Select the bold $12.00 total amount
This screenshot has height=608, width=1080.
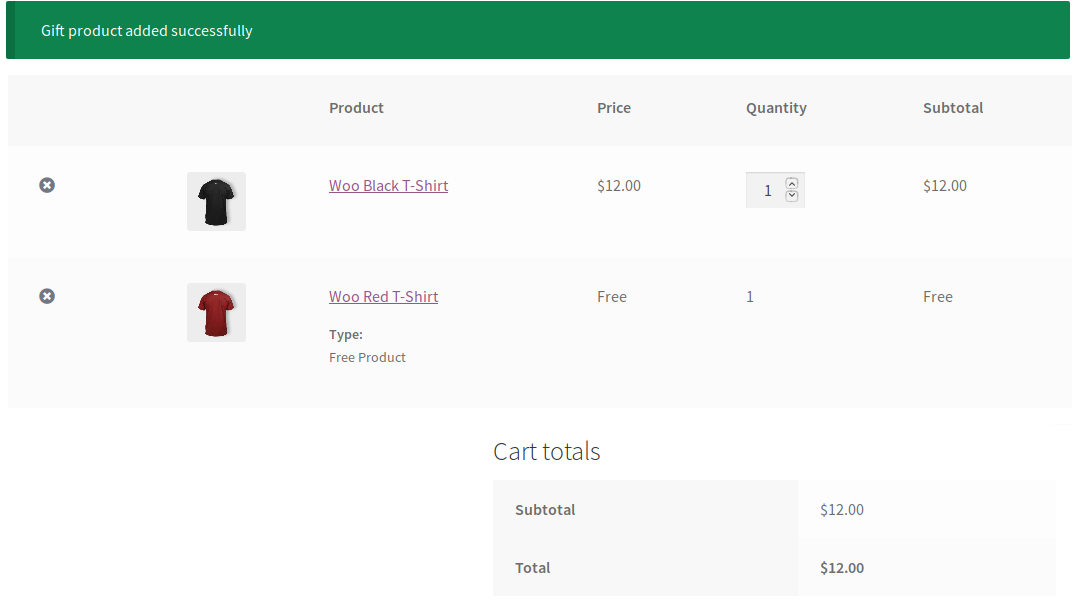tap(842, 568)
